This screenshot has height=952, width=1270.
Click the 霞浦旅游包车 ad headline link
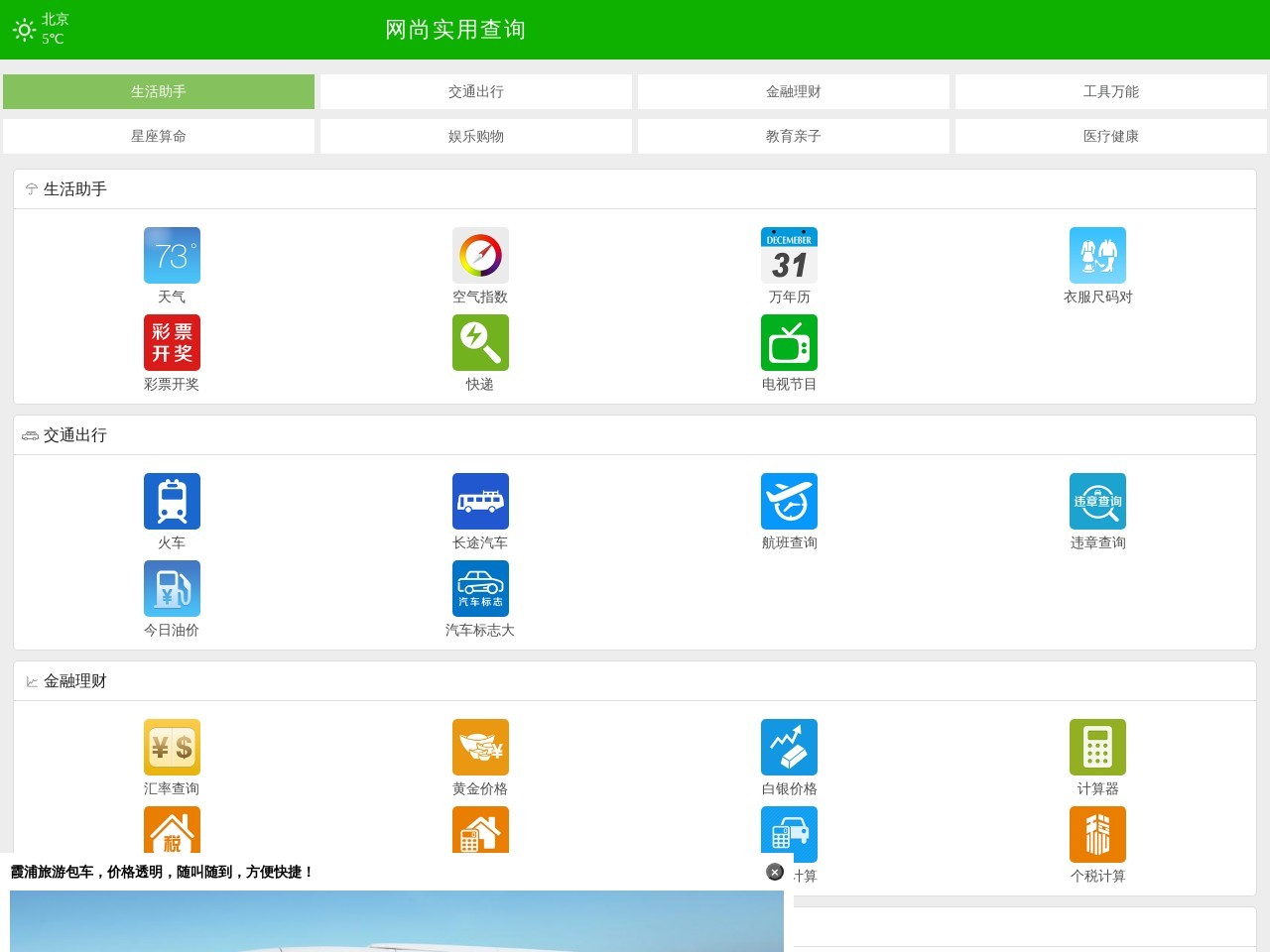(163, 872)
